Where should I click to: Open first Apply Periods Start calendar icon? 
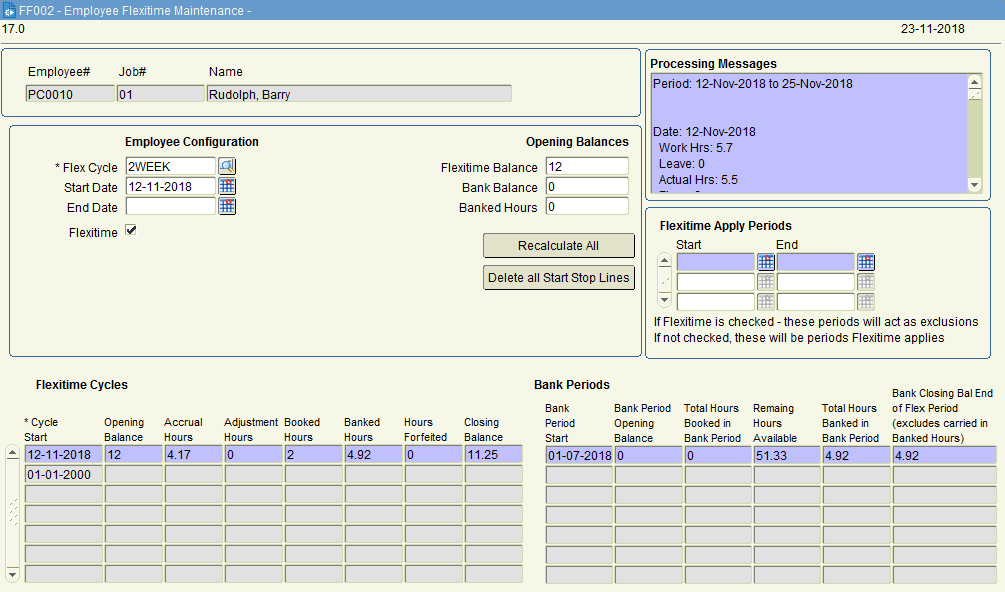(766, 262)
